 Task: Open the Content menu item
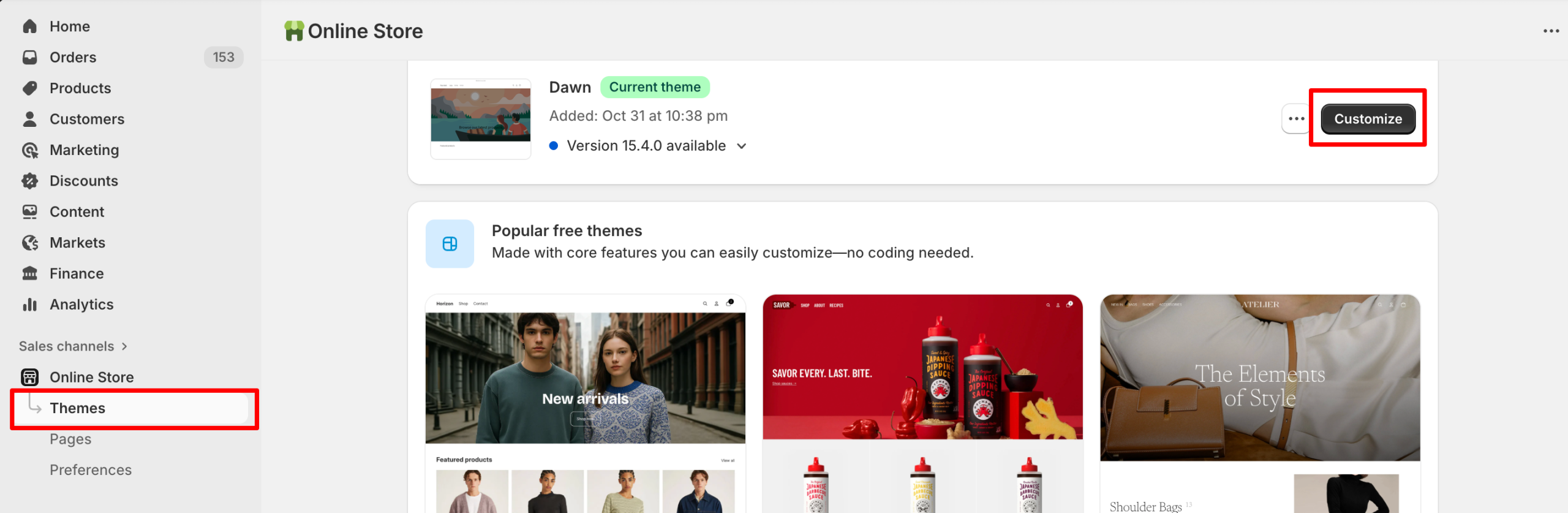(x=77, y=212)
